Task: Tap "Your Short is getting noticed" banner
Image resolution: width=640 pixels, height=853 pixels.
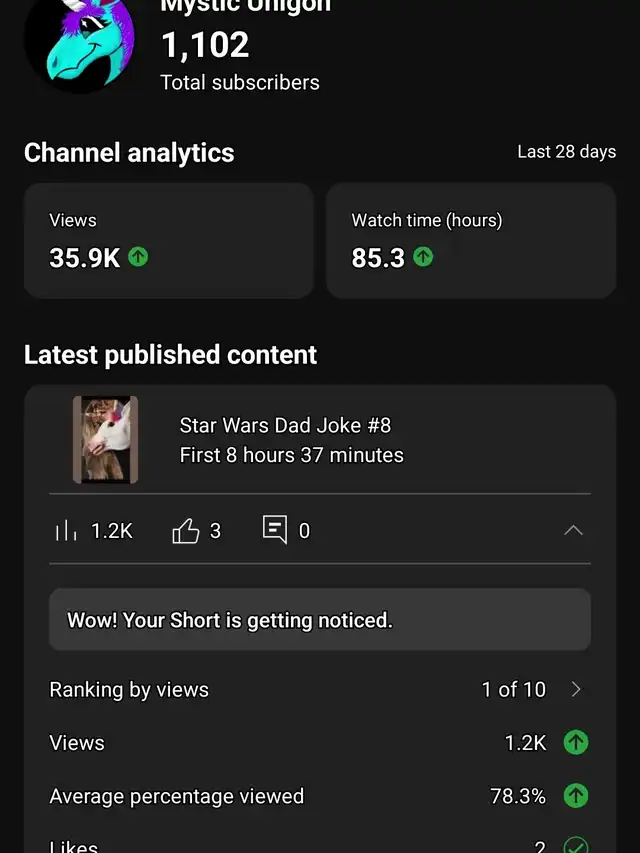Action: (x=319, y=620)
